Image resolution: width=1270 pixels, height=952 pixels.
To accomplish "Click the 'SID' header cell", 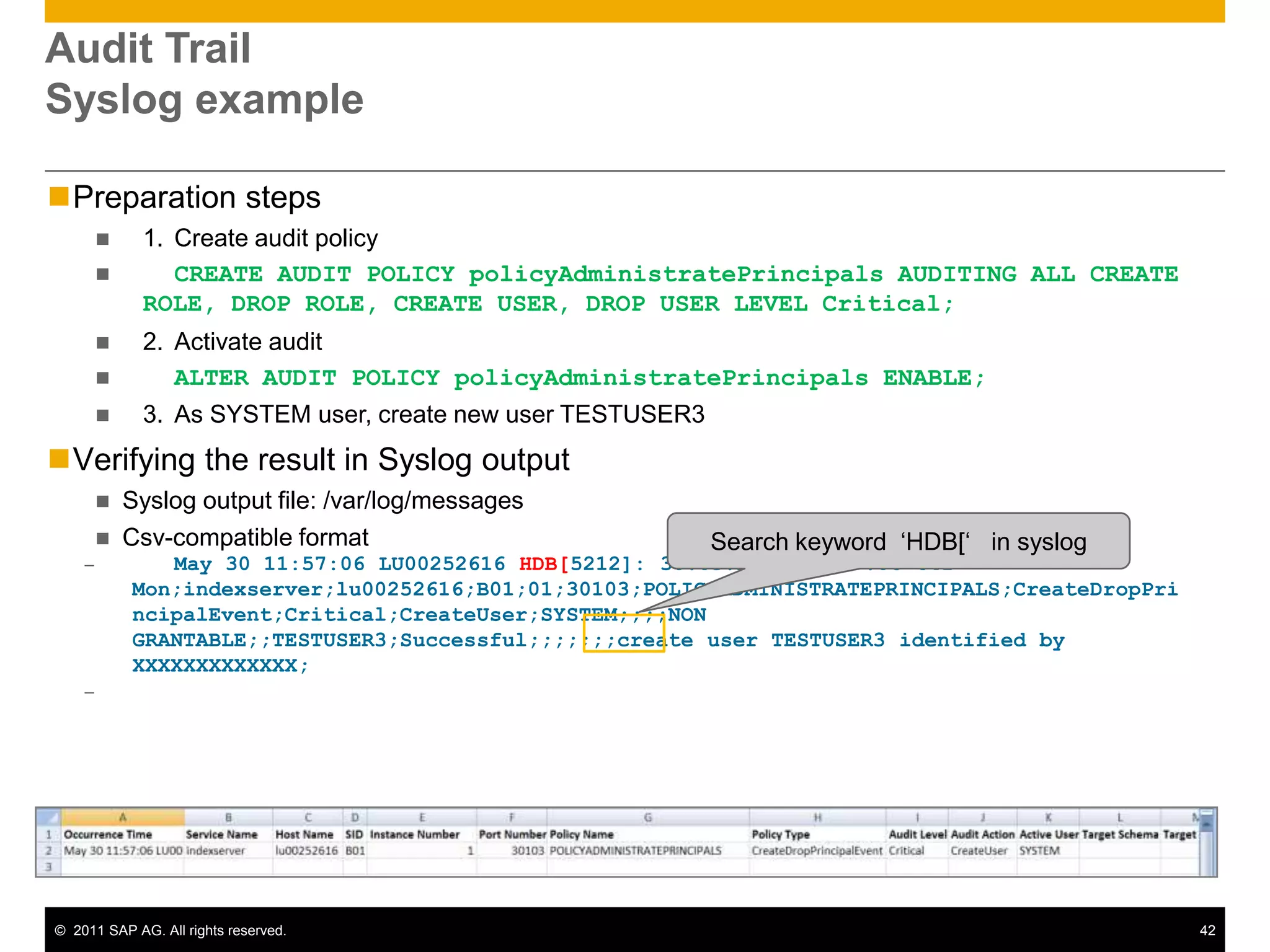I will pyautogui.click(x=354, y=834).
